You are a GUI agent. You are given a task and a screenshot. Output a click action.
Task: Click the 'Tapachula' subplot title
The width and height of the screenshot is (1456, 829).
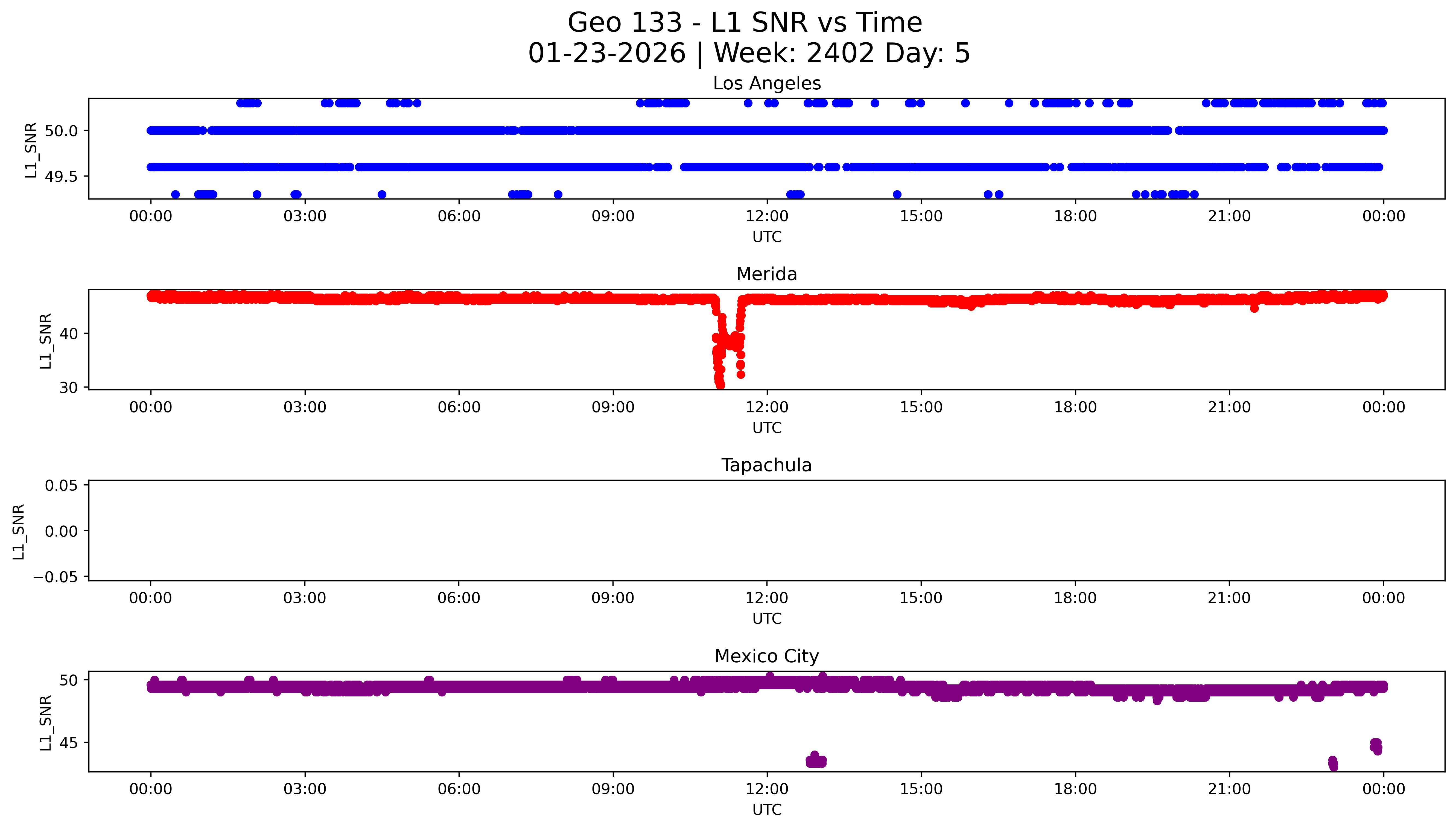[x=766, y=465]
